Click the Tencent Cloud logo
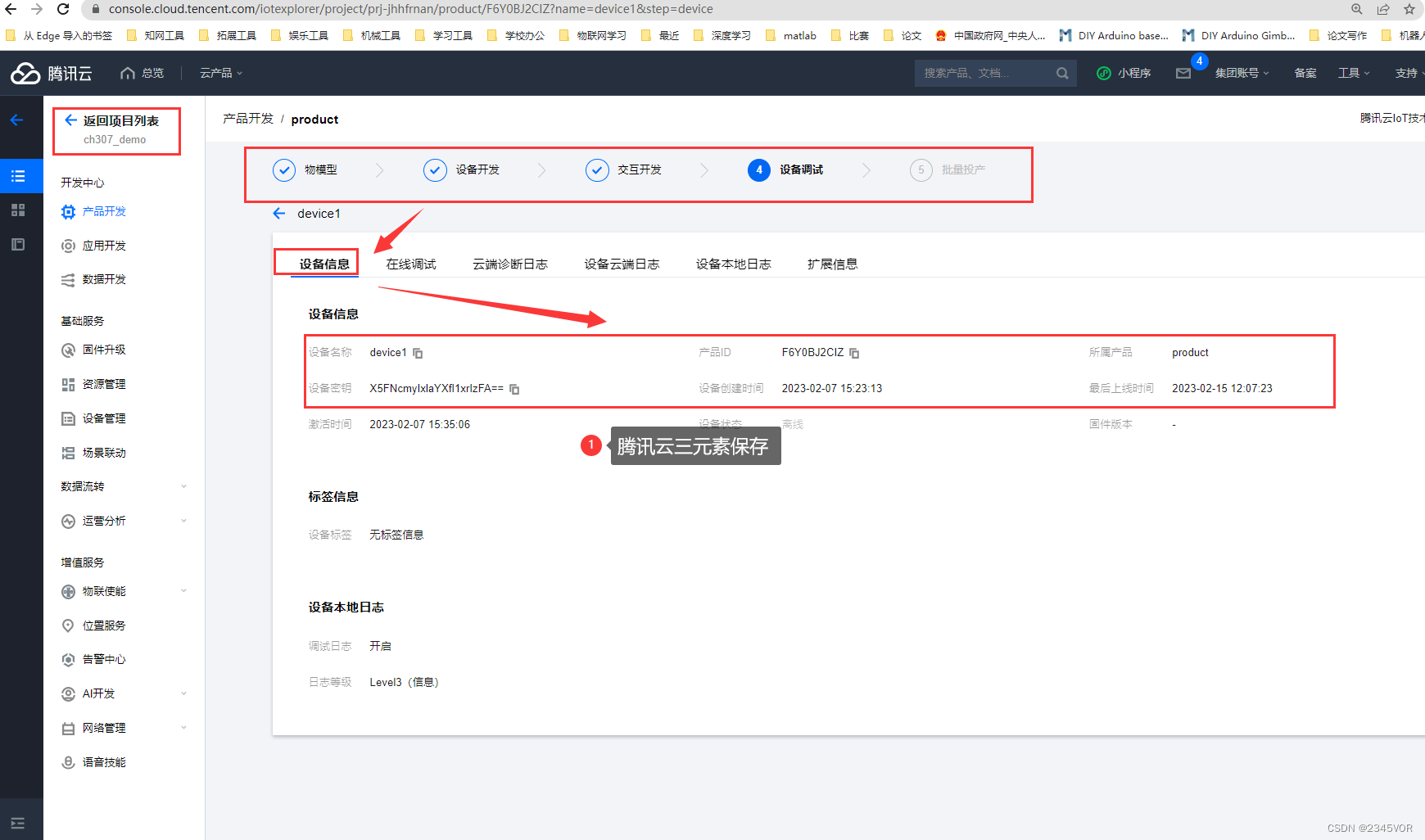 click(x=51, y=73)
